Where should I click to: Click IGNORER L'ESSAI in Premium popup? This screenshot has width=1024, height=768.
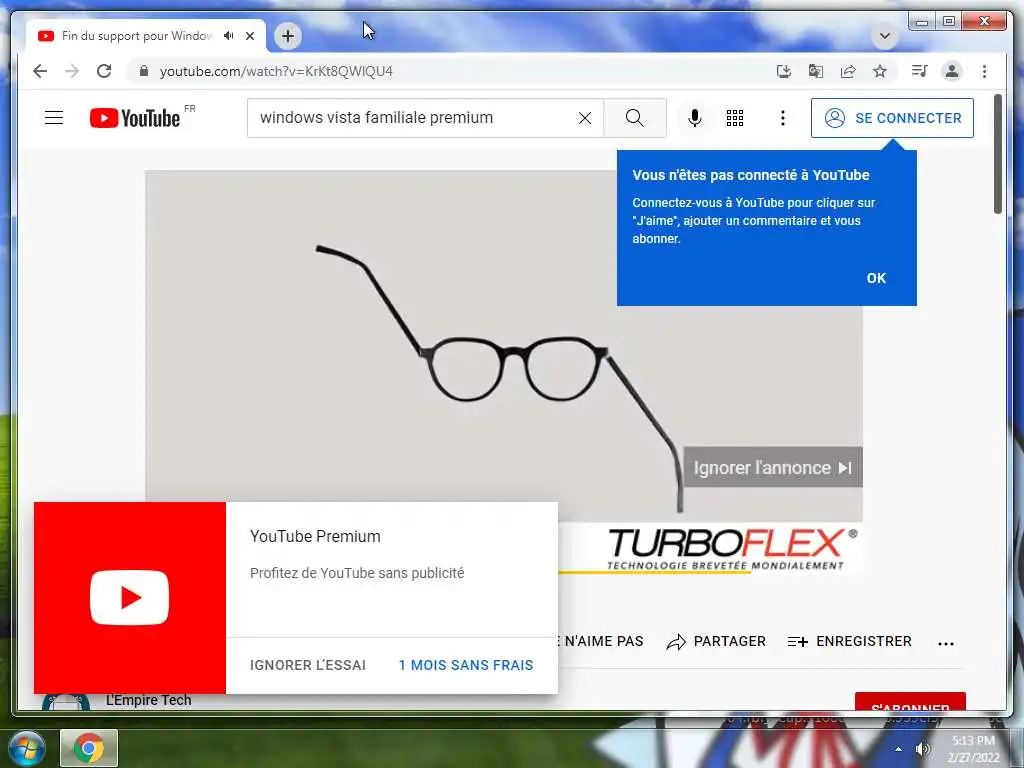click(308, 665)
